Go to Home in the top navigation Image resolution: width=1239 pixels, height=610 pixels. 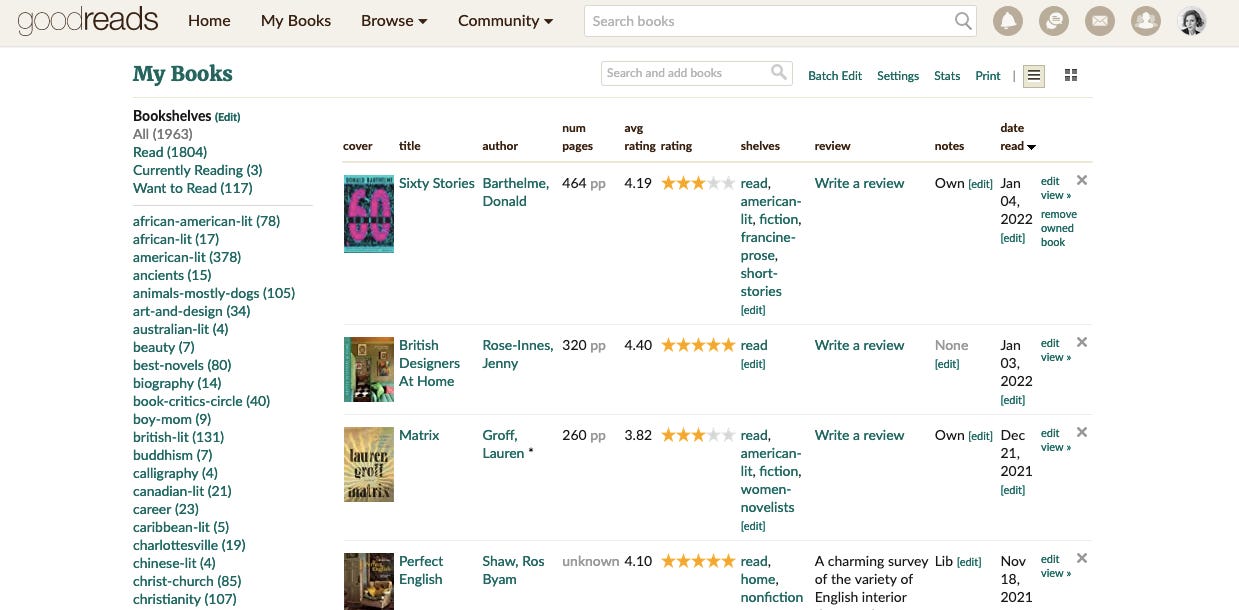tap(209, 21)
